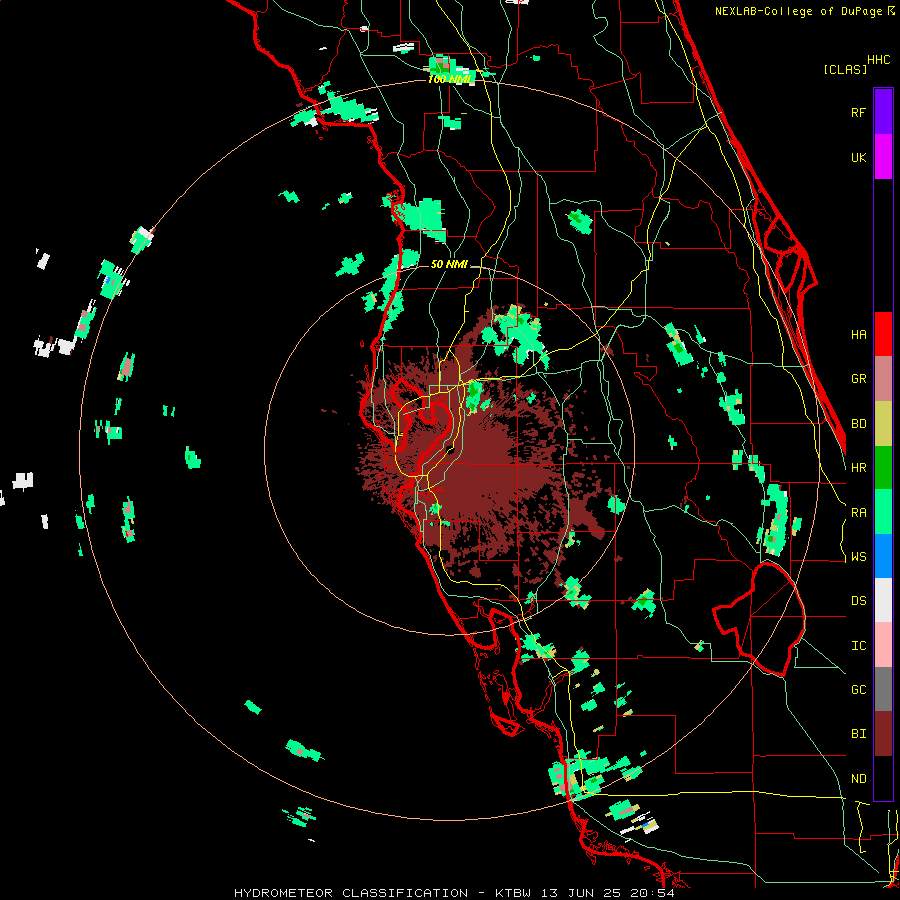Select the GC gray legend swatch
Screen dimensions: 900x900
(x=883, y=689)
